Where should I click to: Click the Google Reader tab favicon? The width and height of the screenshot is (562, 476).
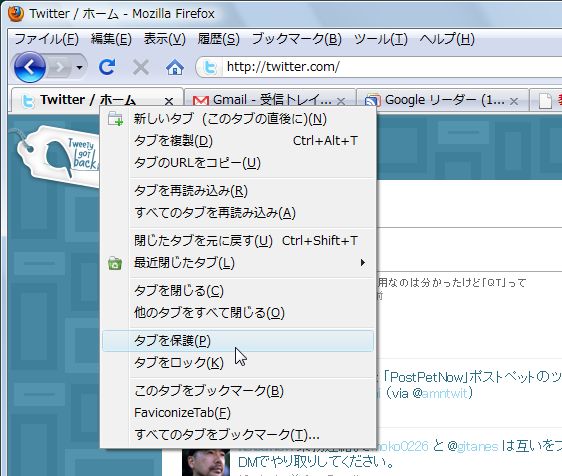pos(372,101)
